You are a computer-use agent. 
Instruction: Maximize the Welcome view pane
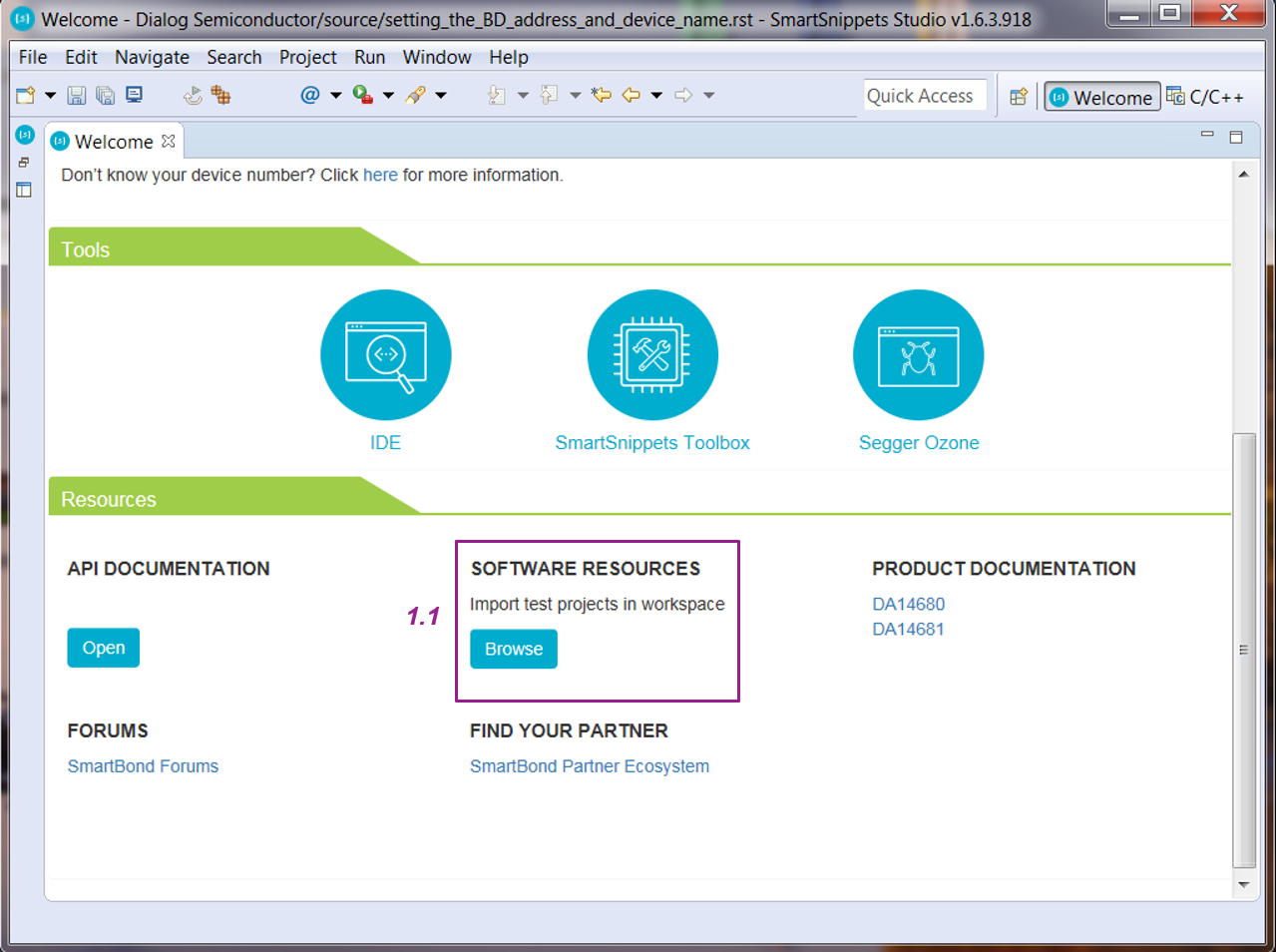[x=1236, y=137]
